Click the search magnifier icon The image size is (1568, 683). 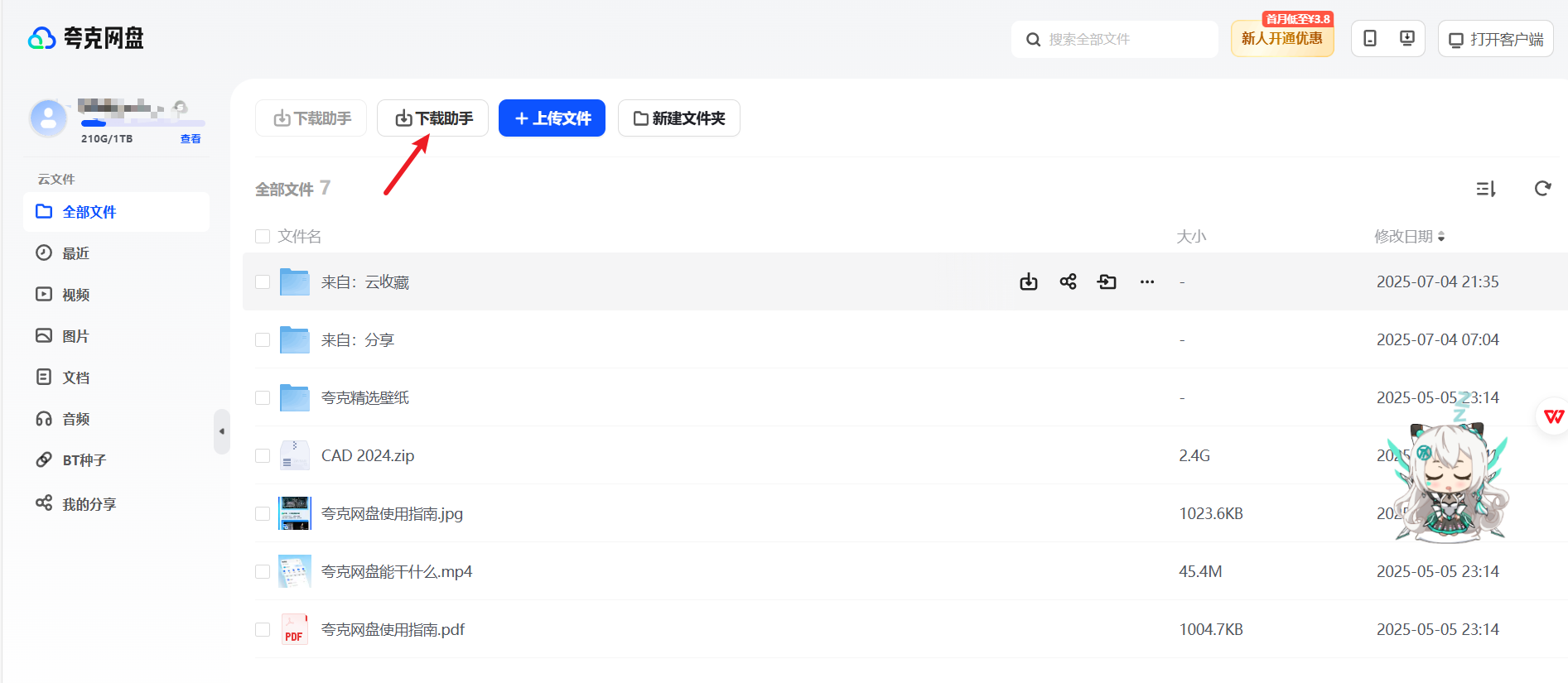(1033, 39)
